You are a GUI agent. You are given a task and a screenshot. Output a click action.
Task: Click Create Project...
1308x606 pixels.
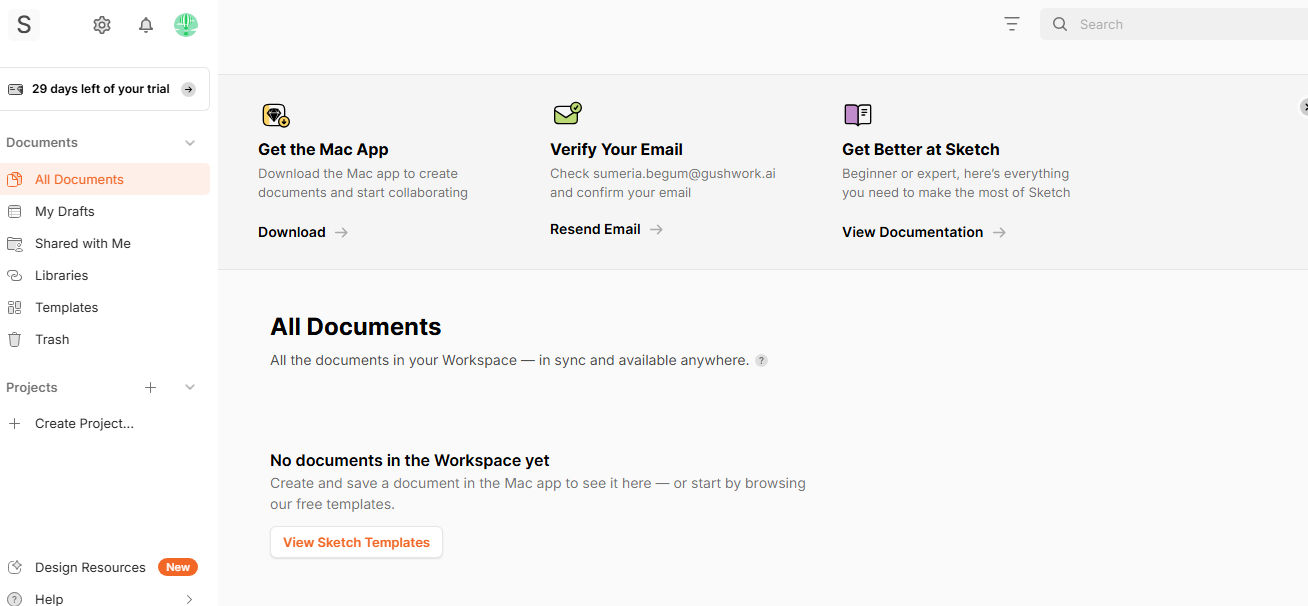(84, 424)
